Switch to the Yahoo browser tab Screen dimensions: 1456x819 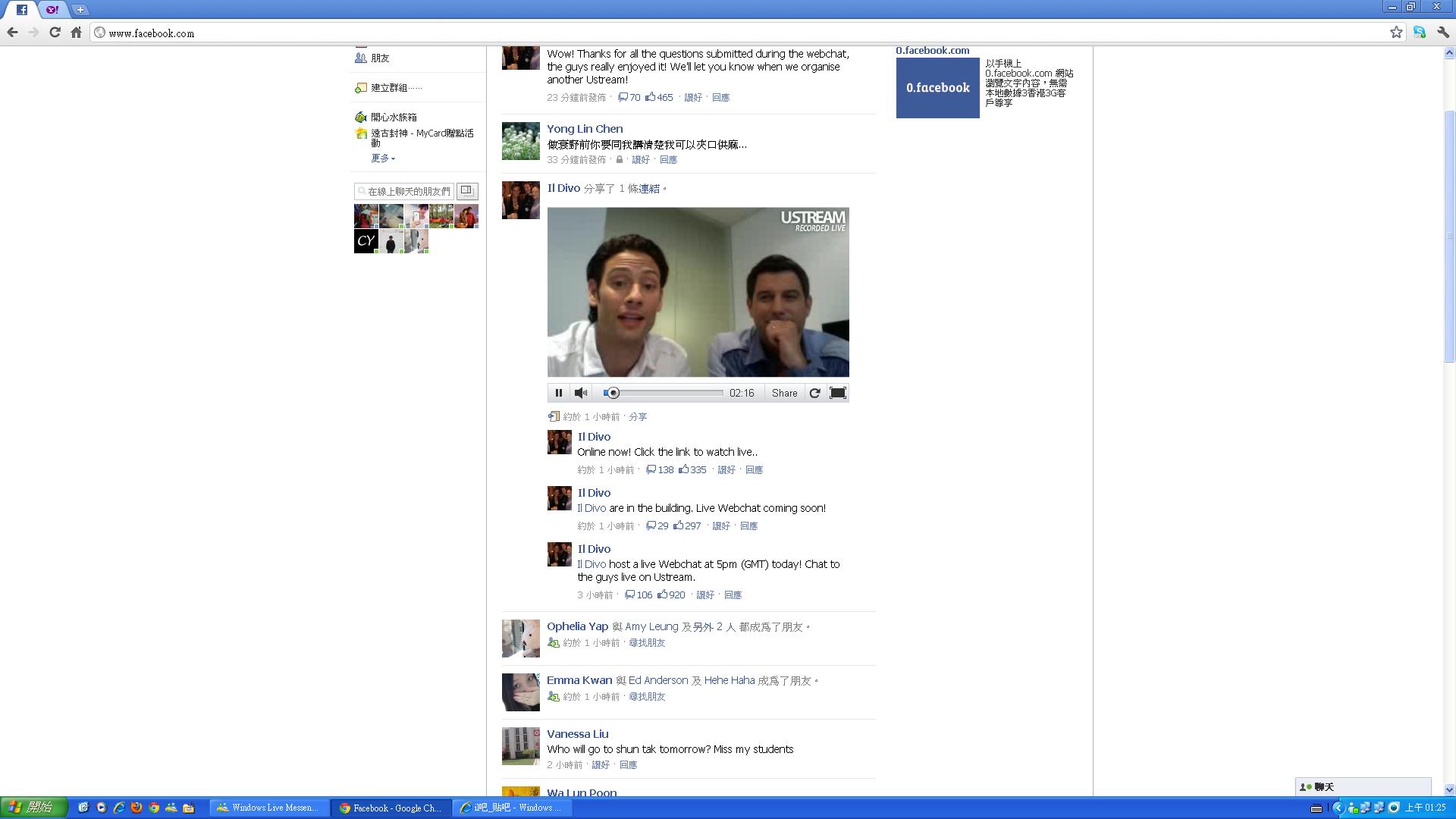click(x=52, y=9)
